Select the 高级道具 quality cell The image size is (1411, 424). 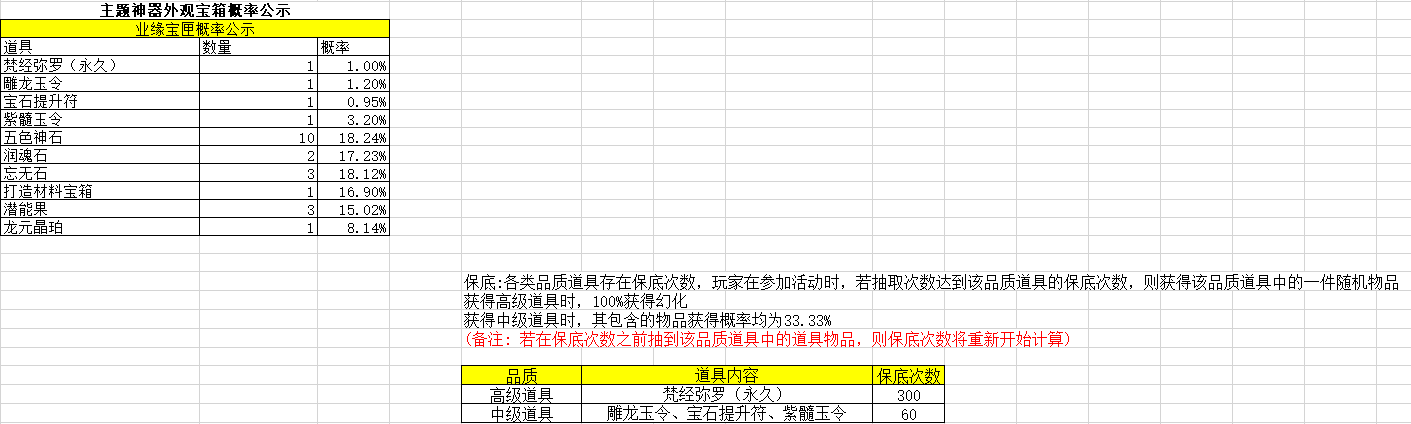[521, 394]
